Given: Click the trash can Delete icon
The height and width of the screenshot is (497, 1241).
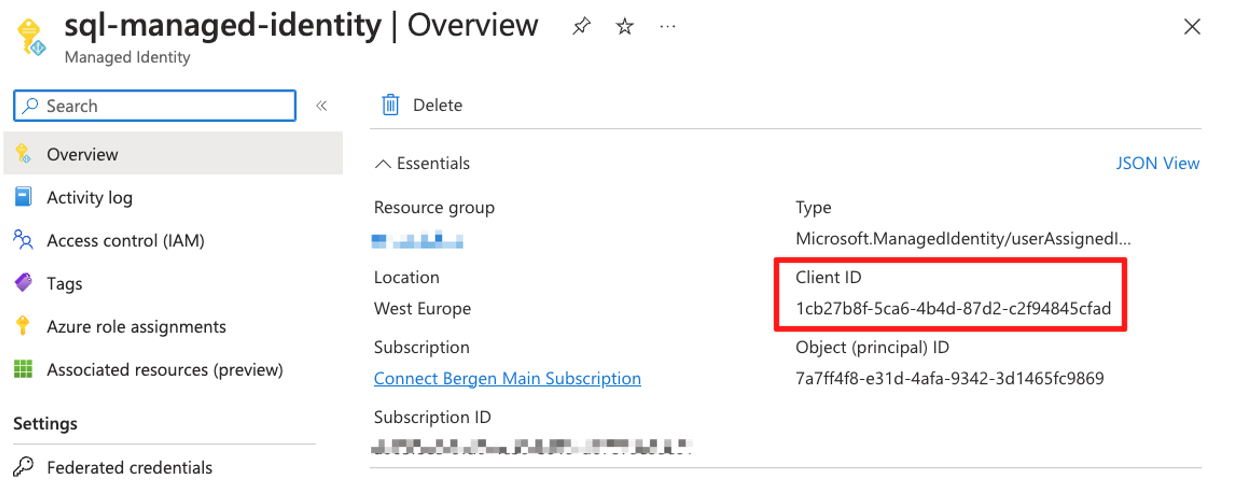Looking at the screenshot, I should tap(391, 105).
